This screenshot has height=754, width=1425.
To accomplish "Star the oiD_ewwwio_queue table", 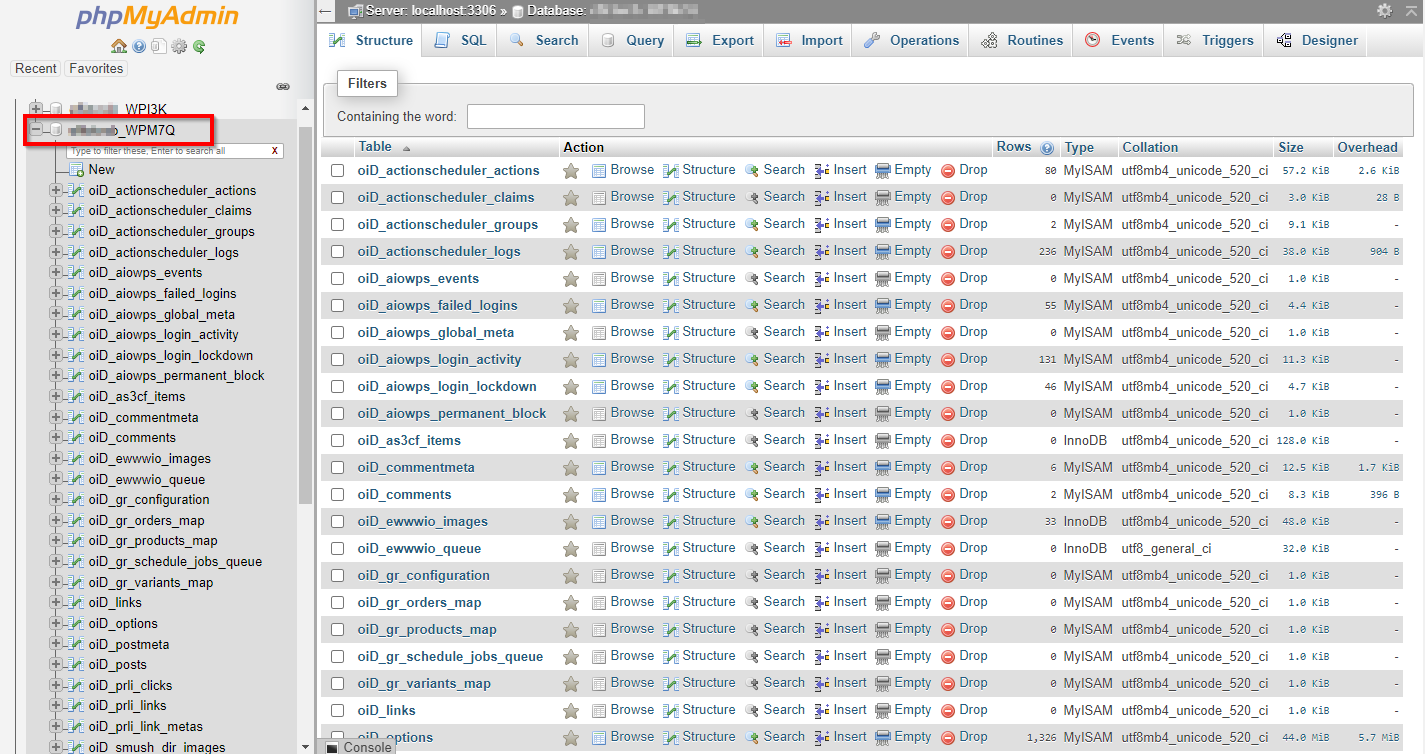I will click(571, 549).
